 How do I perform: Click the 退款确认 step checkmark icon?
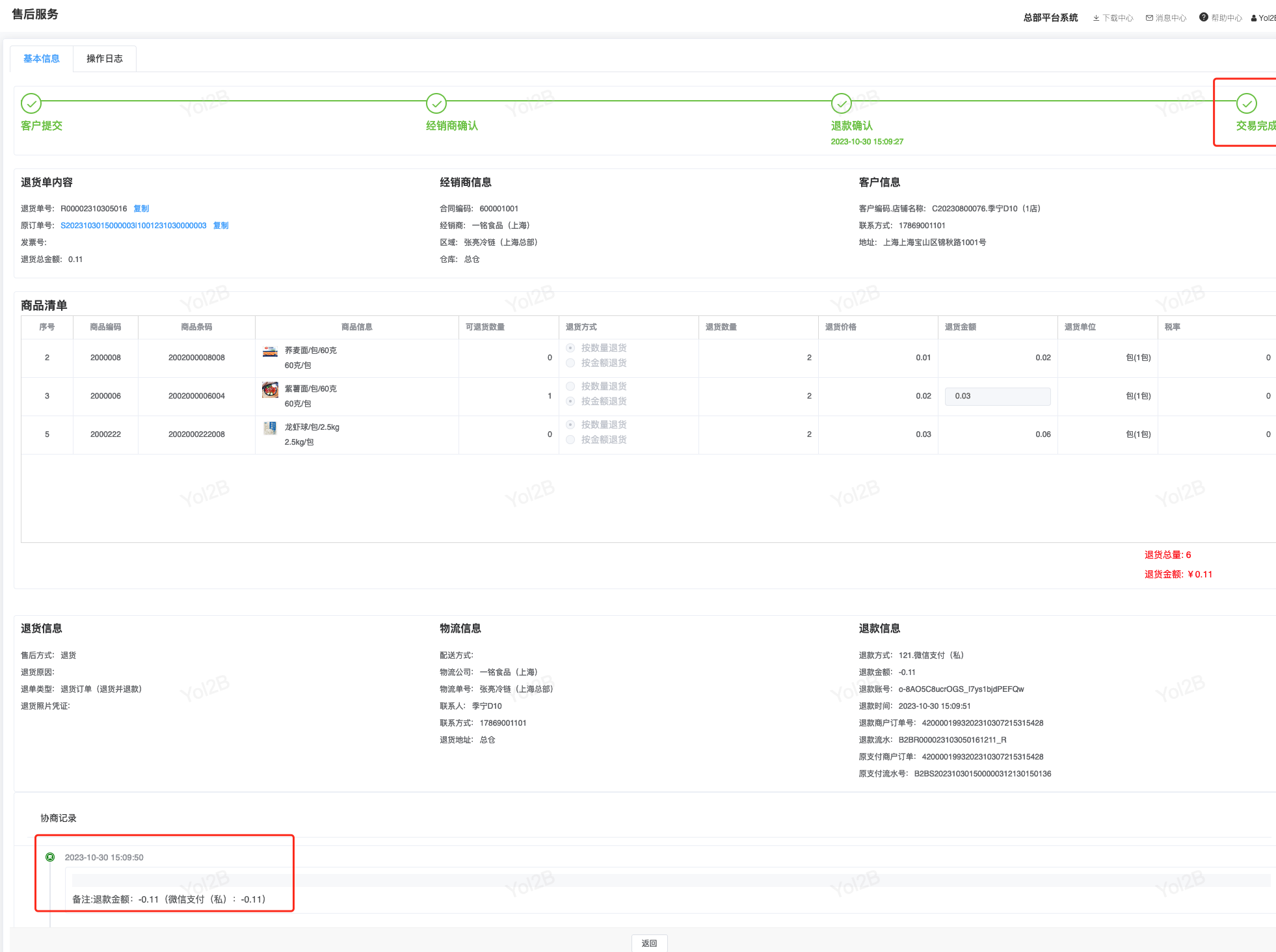[842, 103]
